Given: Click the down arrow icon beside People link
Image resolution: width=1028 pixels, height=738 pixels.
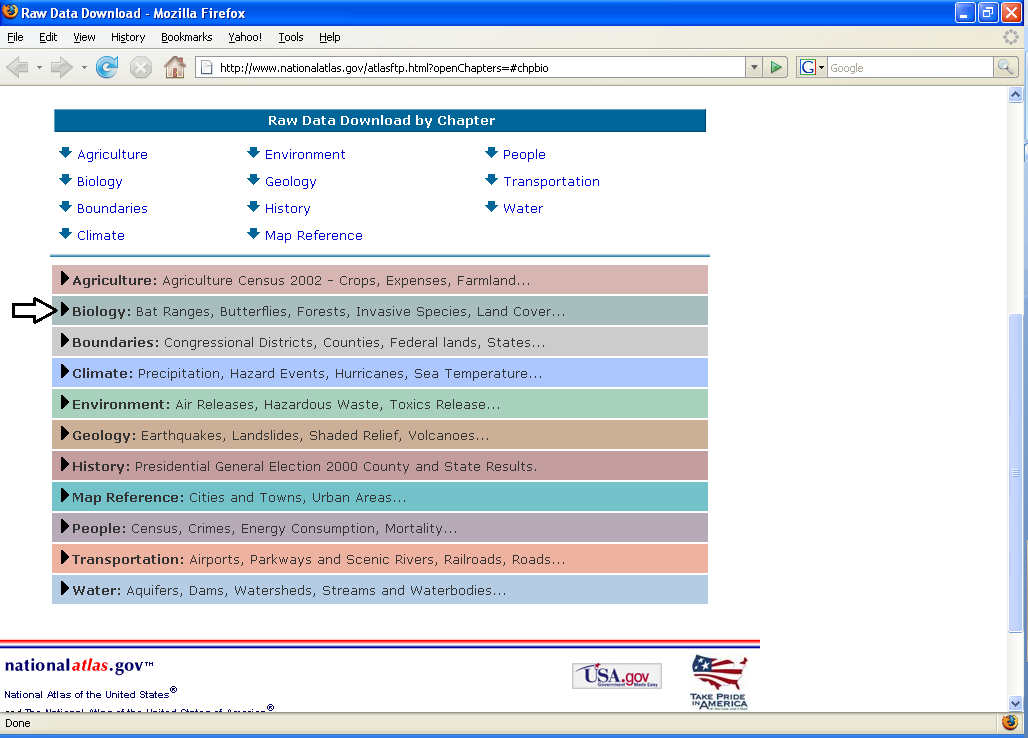Looking at the screenshot, I should tap(491, 153).
